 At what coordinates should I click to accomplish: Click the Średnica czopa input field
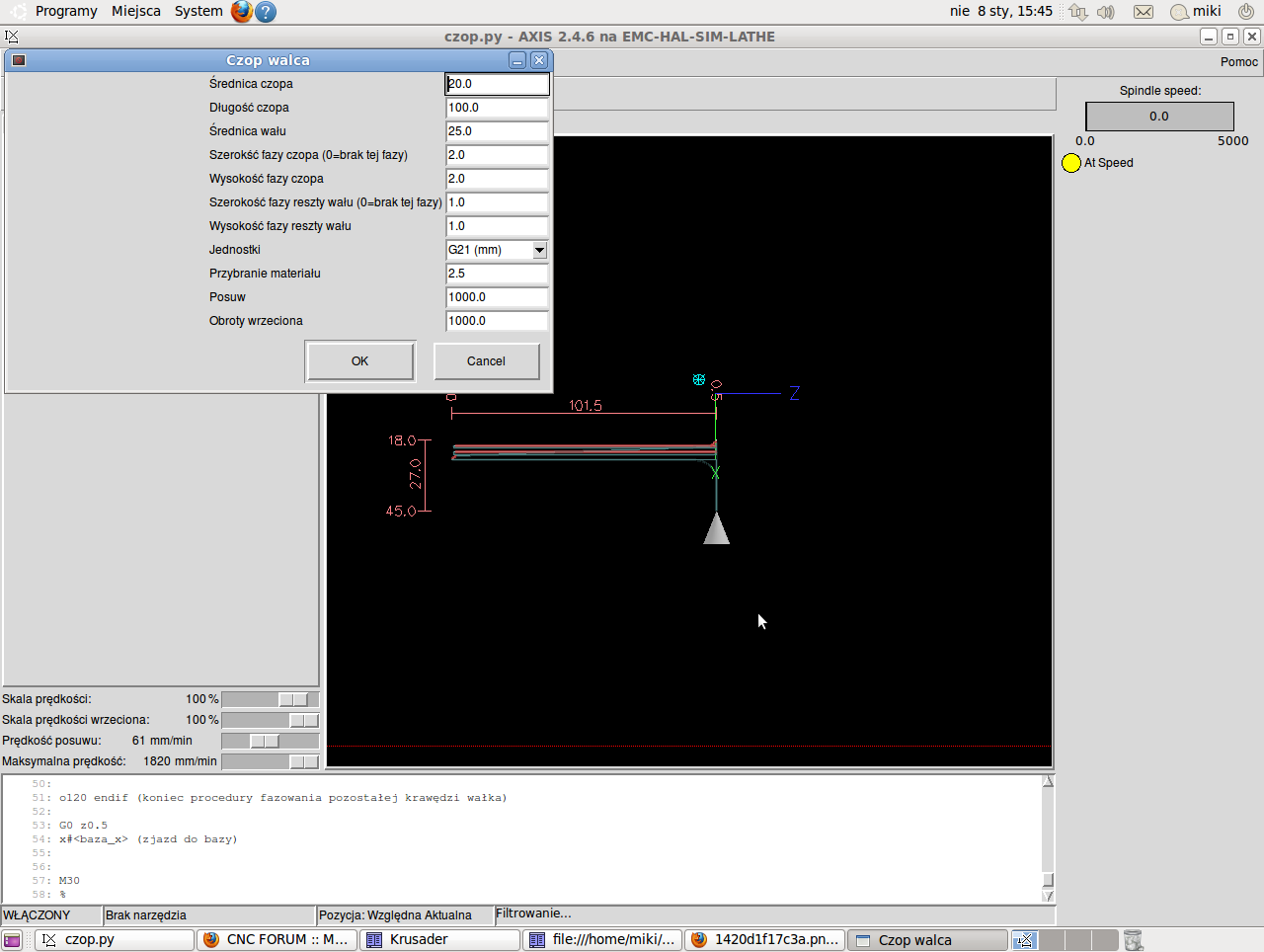pyautogui.click(x=497, y=84)
